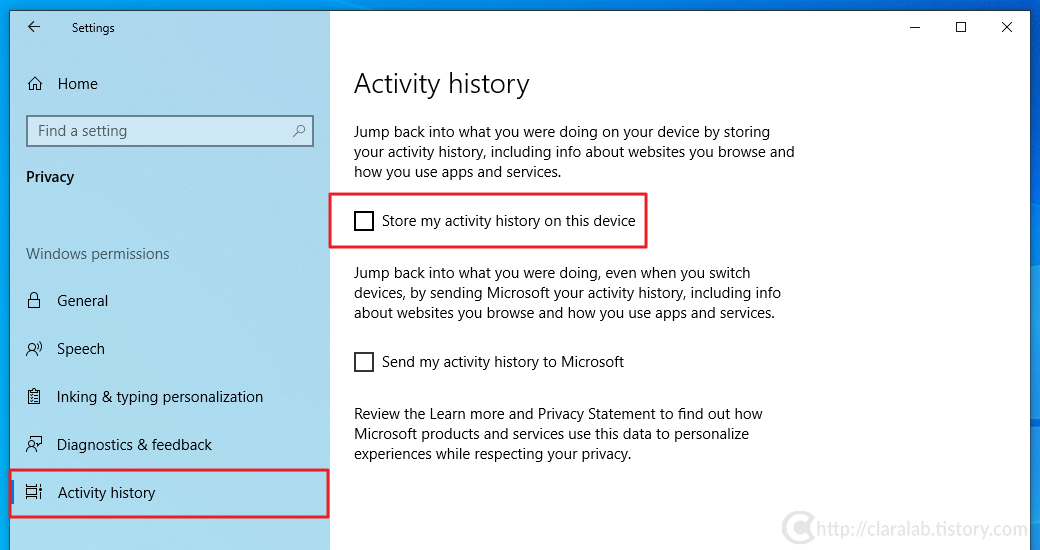
Task: Click the speech icon beside Speech
Action: [34, 349]
